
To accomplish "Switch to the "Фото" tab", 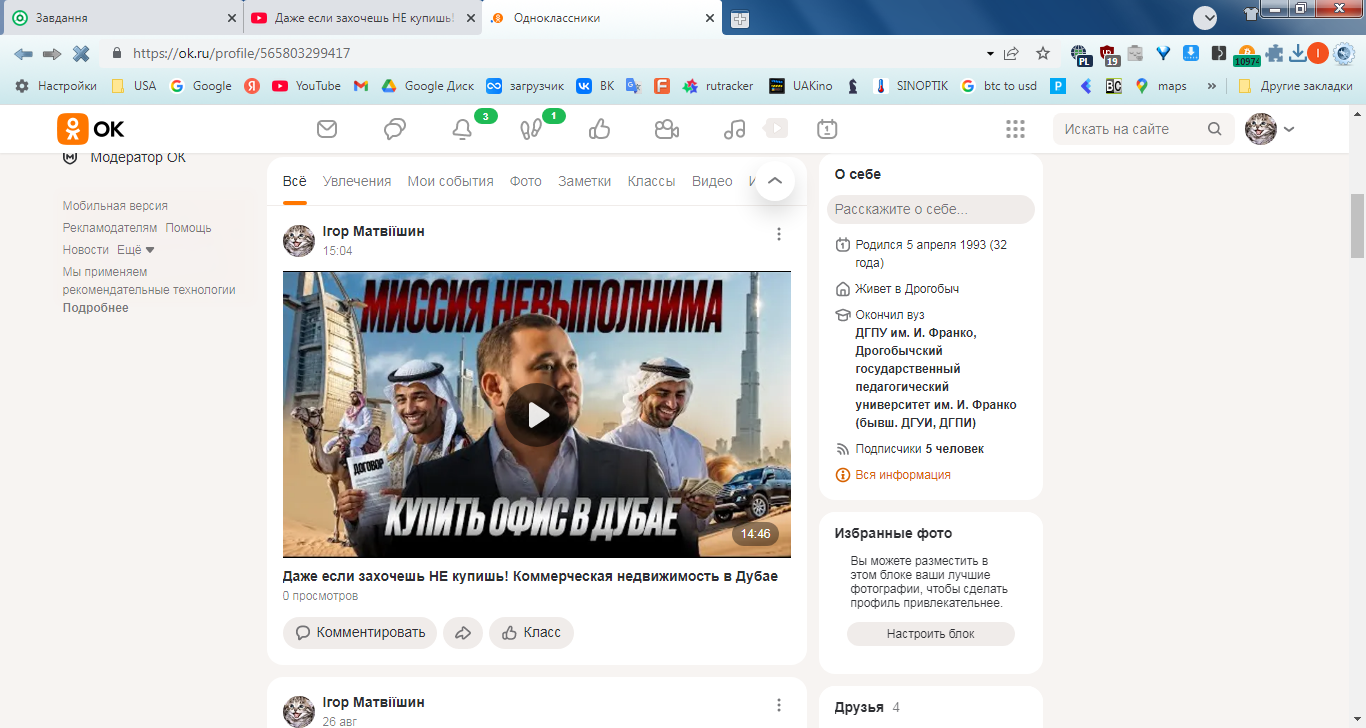I will (x=526, y=181).
